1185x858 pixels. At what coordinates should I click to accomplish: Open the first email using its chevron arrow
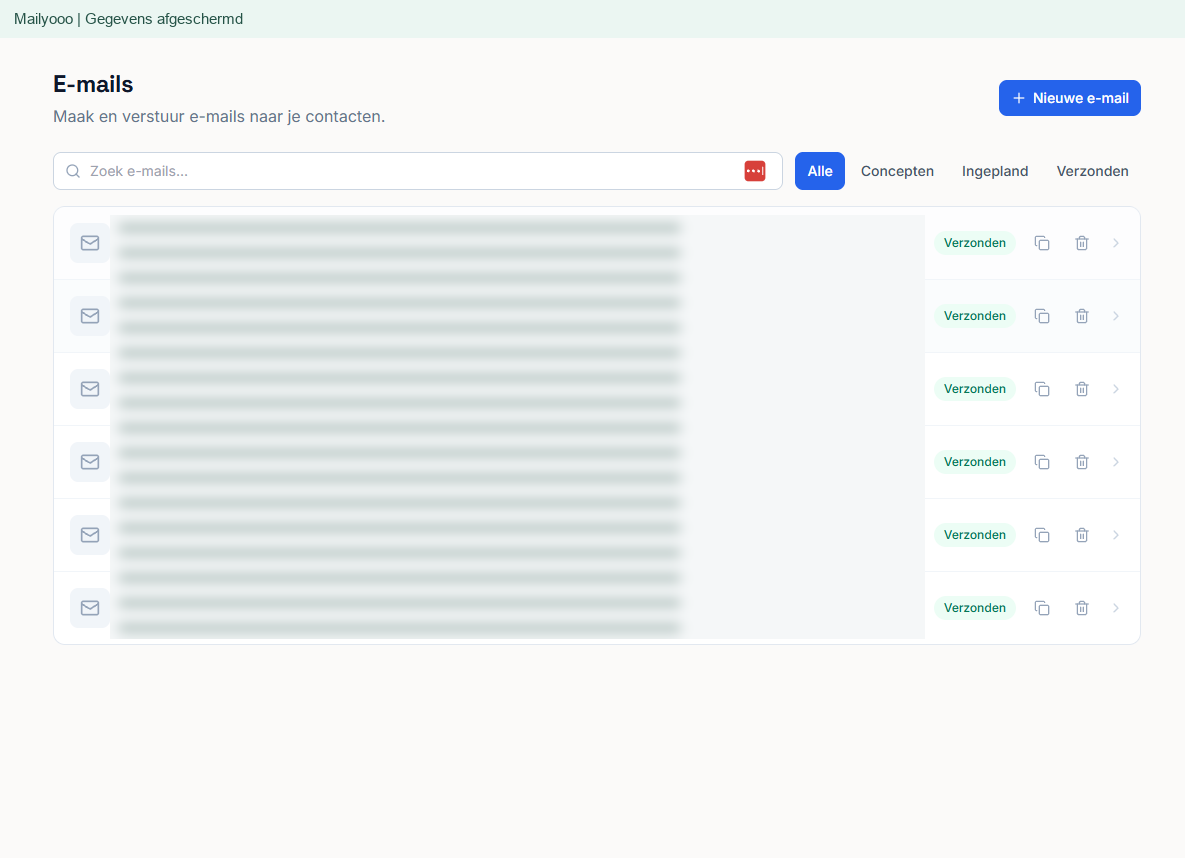coord(1115,243)
